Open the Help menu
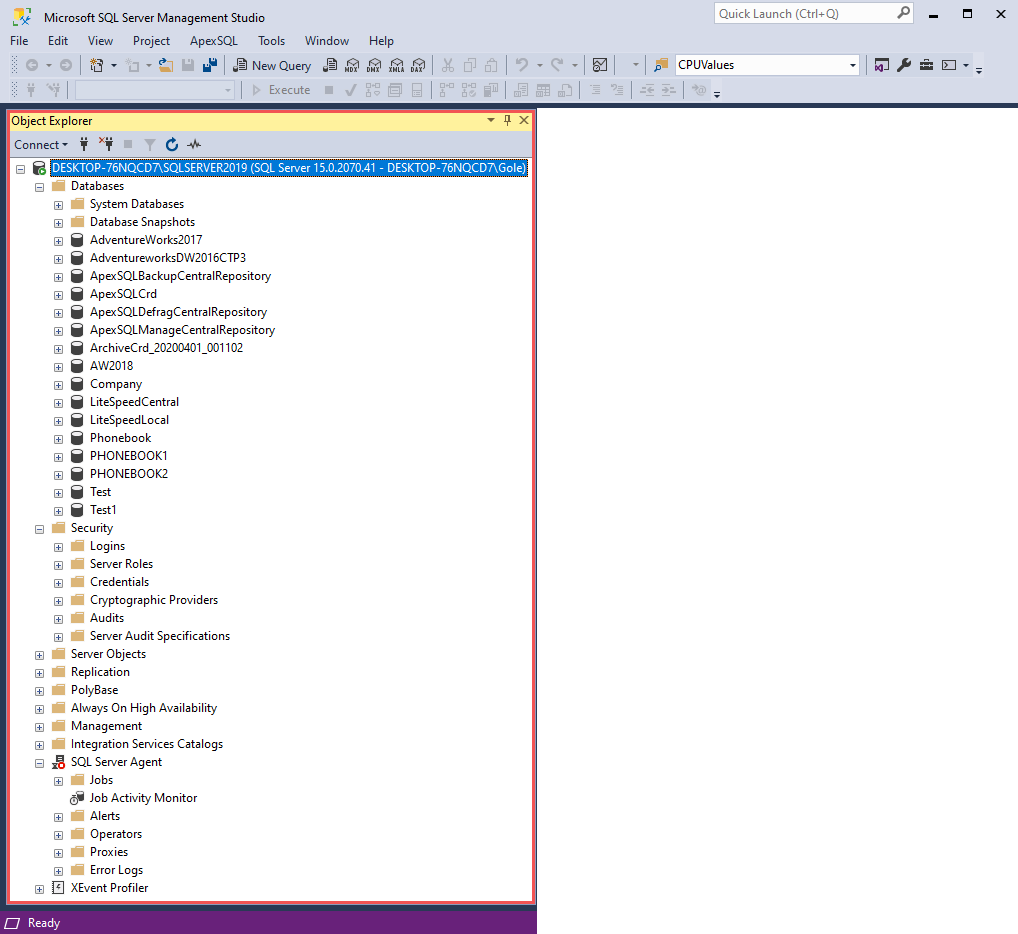The width and height of the screenshot is (1018, 934). point(381,41)
